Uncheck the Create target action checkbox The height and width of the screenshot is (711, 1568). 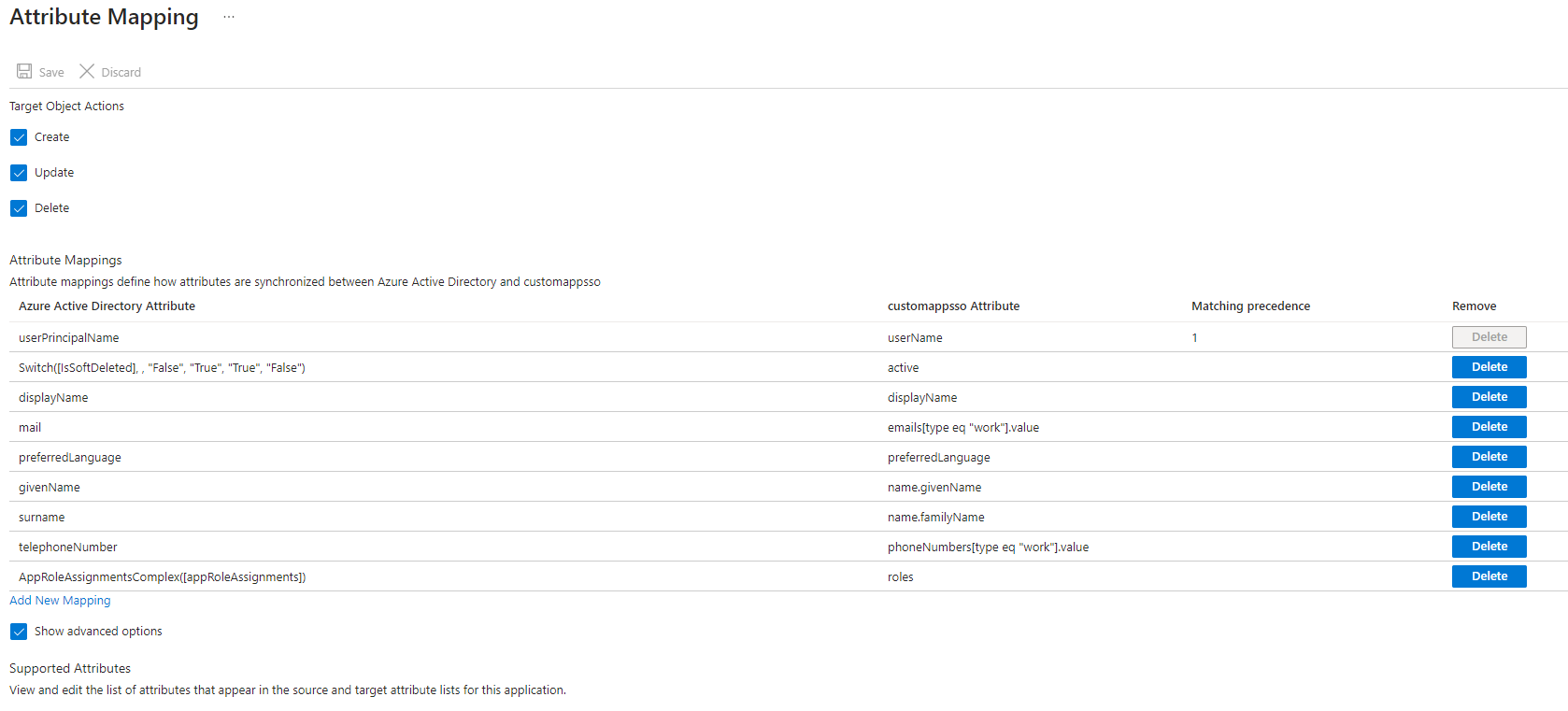(x=19, y=137)
